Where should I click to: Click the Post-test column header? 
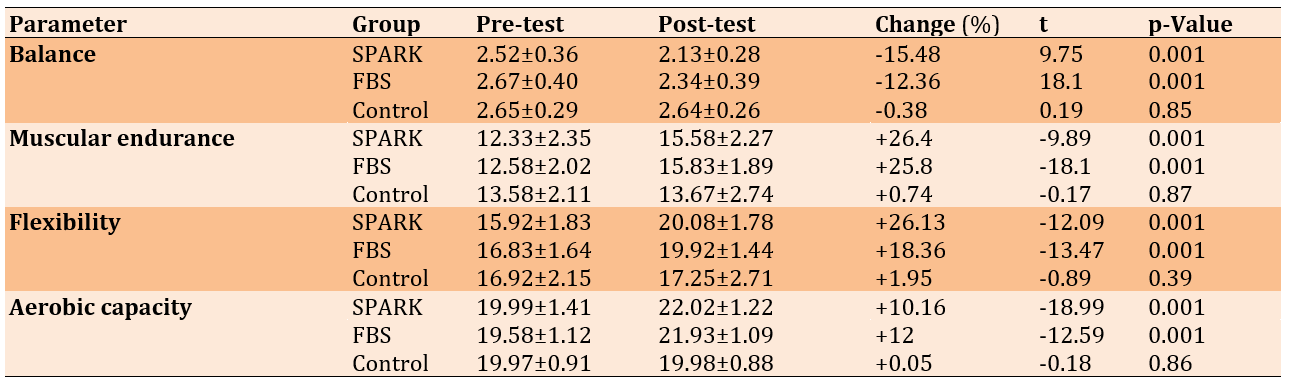click(706, 24)
